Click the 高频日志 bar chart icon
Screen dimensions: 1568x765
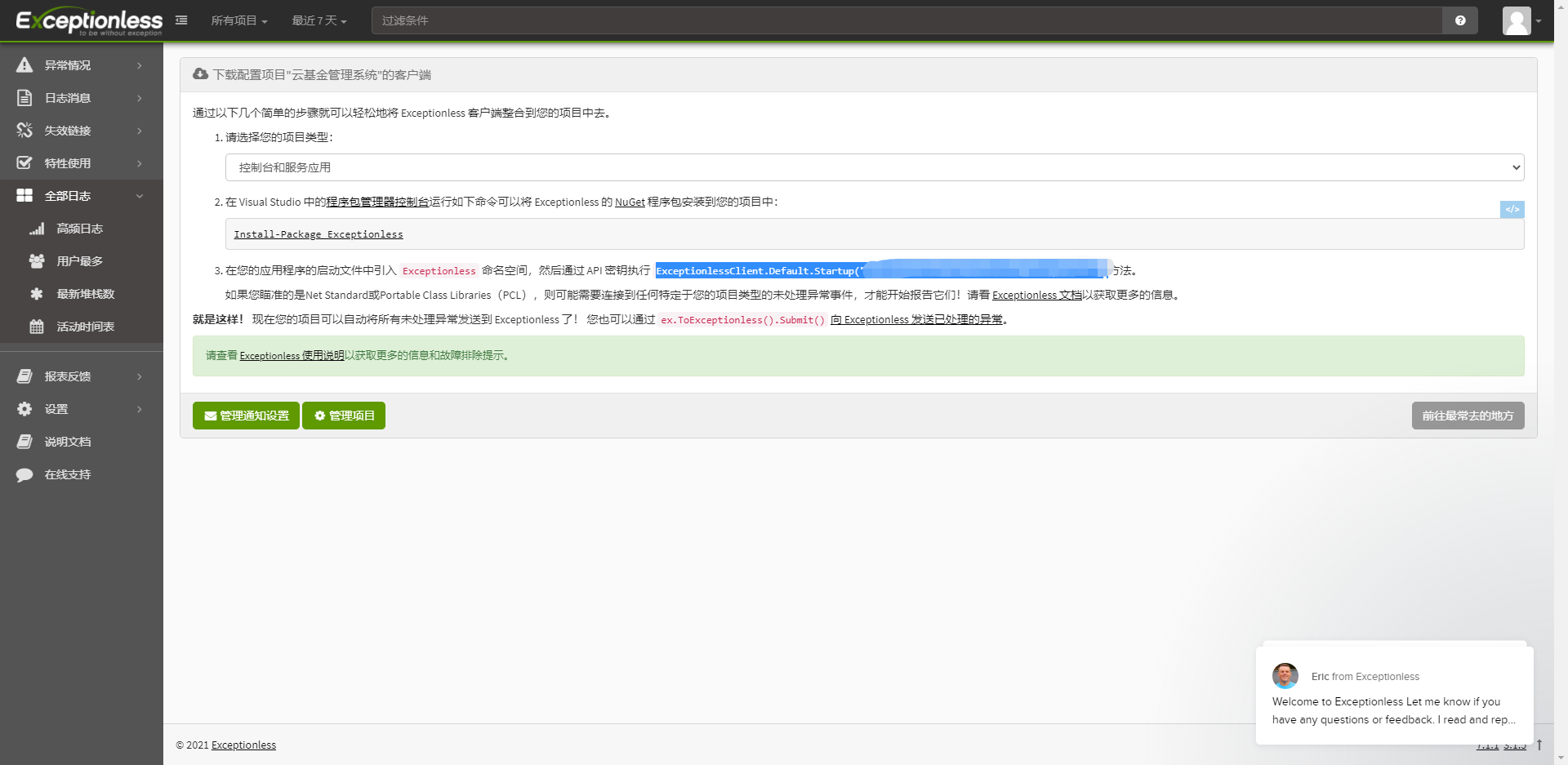point(37,229)
